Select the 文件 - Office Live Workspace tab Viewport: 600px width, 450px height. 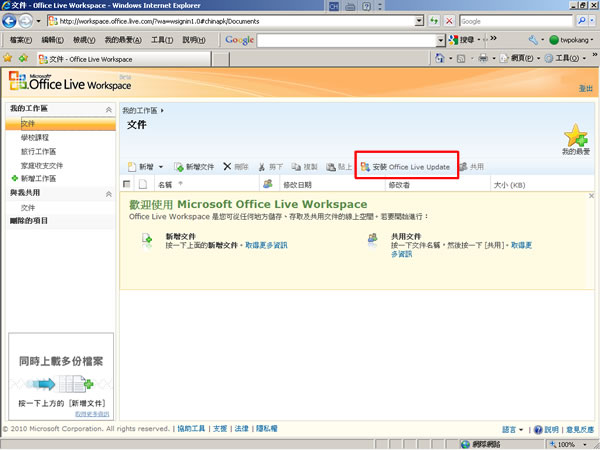point(123,59)
